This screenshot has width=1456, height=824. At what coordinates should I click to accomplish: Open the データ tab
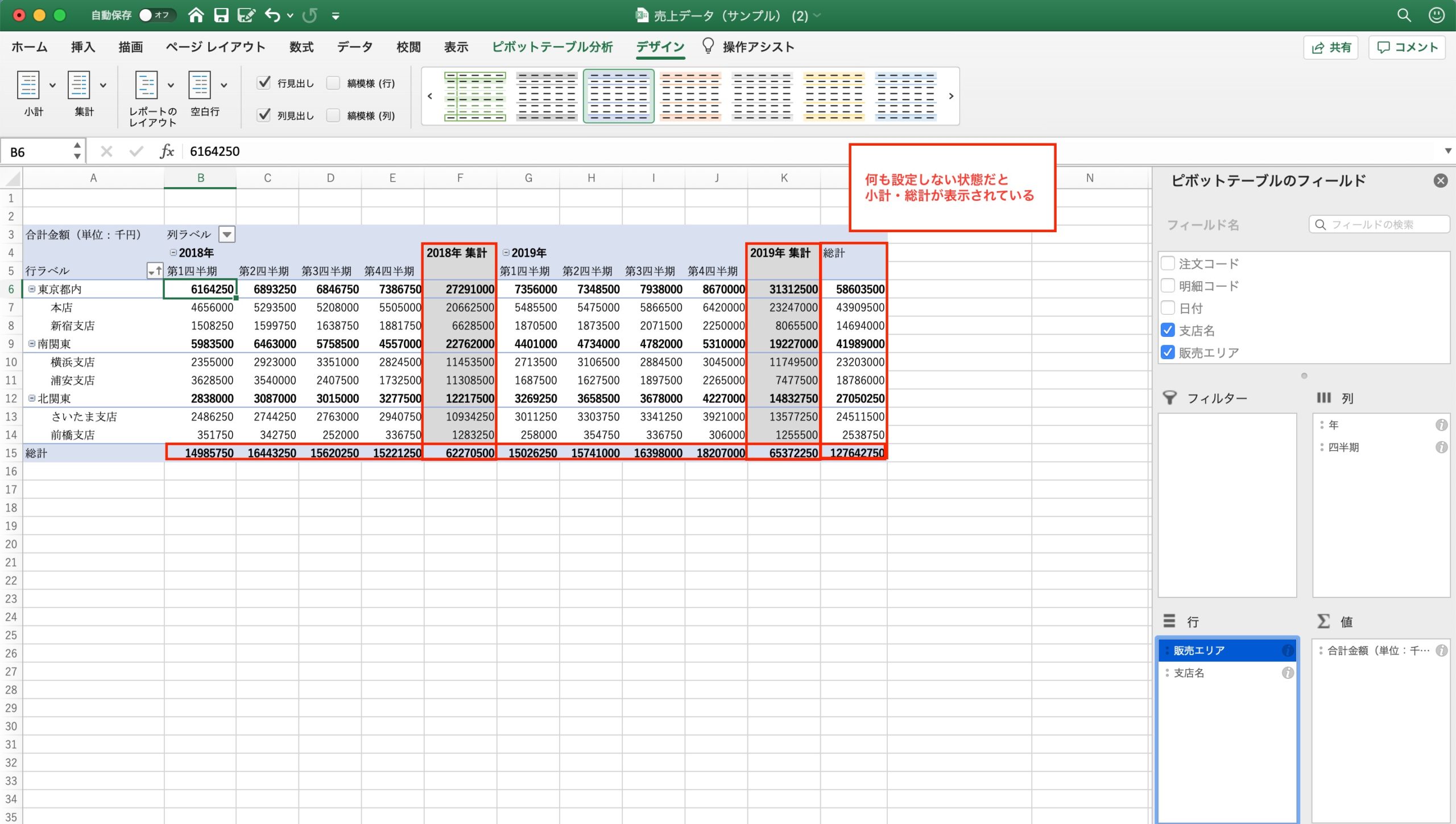pyautogui.click(x=355, y=47)
